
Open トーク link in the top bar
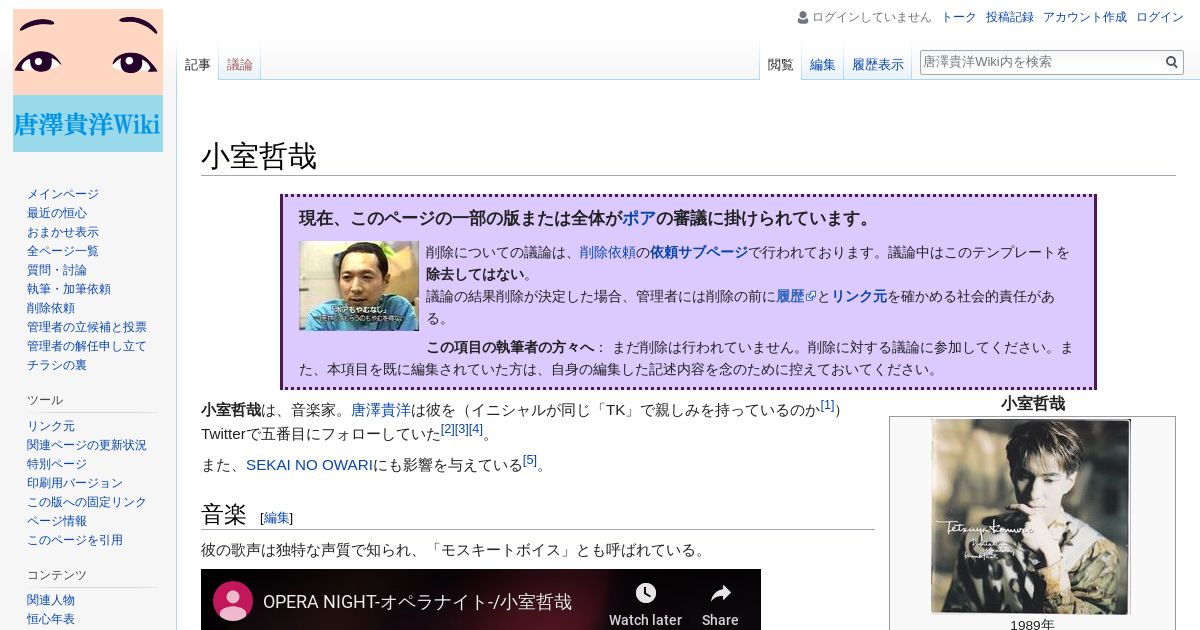[959, 17]
